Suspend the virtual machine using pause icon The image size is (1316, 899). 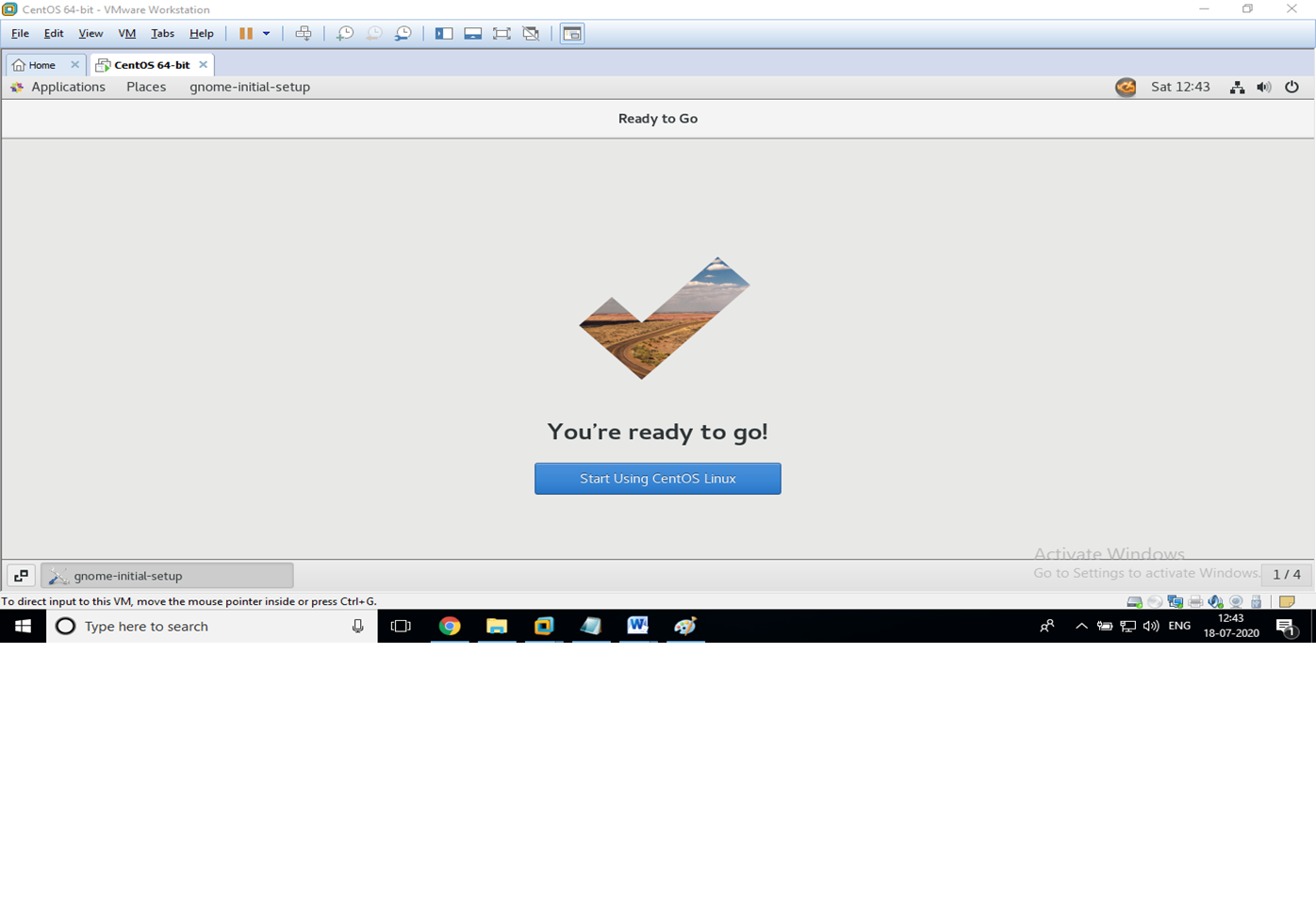tap(247, 33)
